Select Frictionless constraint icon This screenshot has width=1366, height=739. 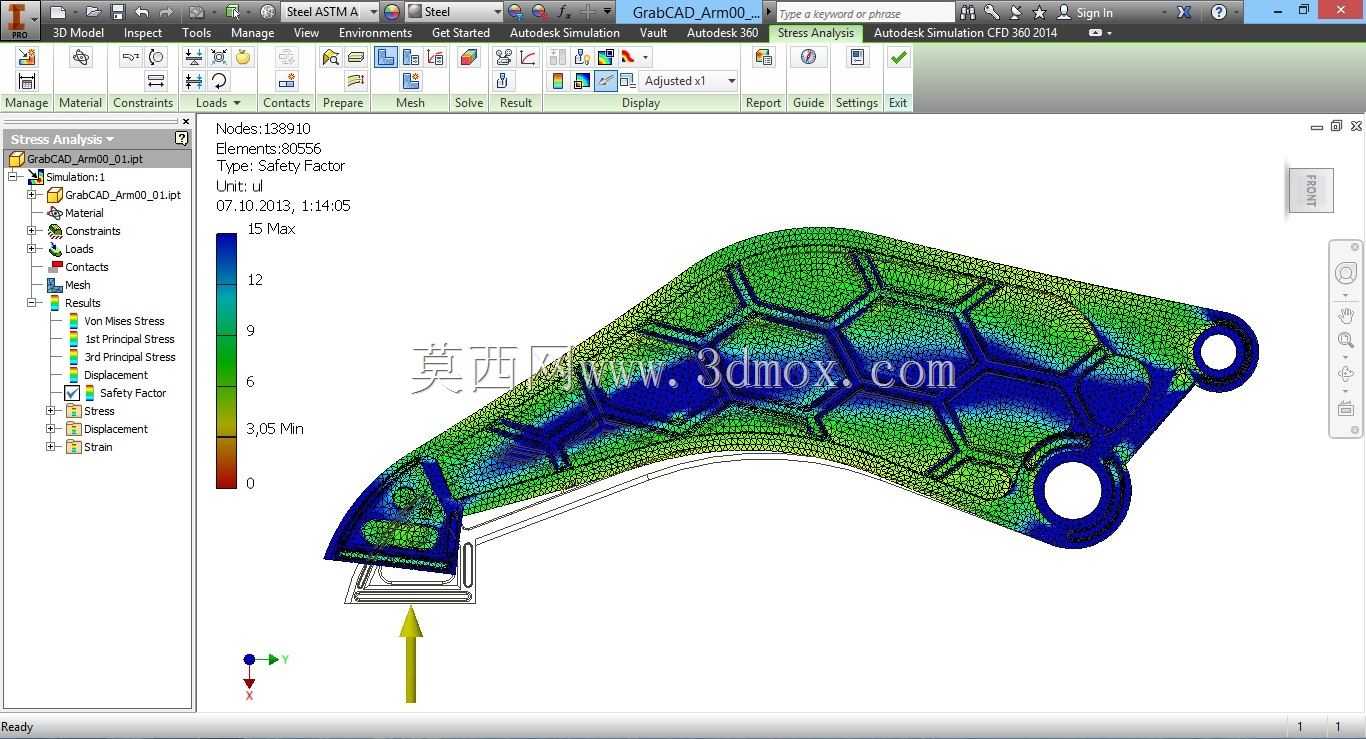[156, 81]
